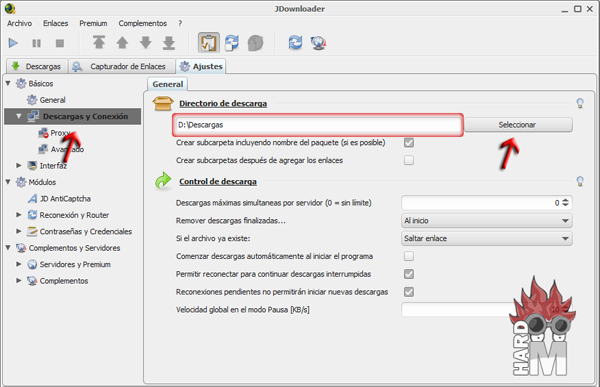Click lightbulb help next to Directorio de descarga
This screenshot has height=387, width=600.
[x=580, y=103]
